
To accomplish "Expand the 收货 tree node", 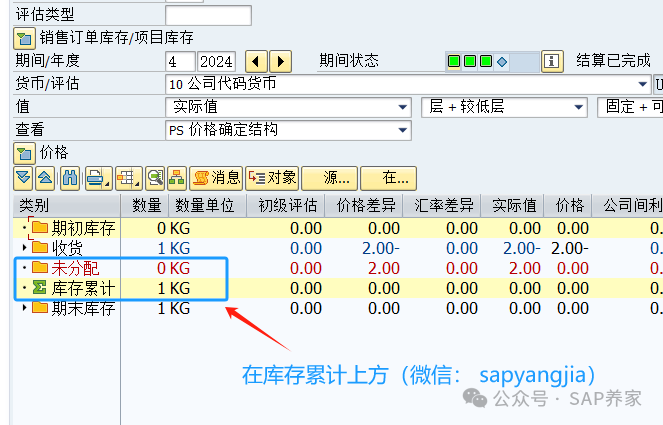I will coord(24,247).
